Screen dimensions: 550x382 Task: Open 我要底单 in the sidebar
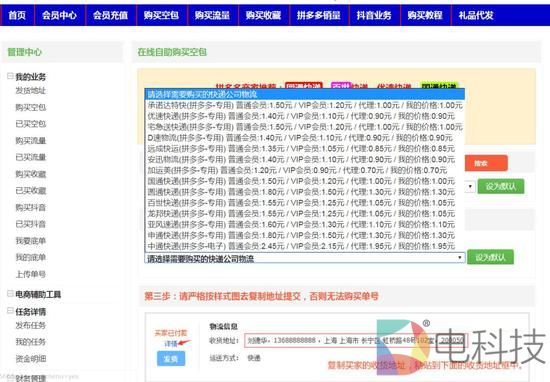(x=31, y=241)
